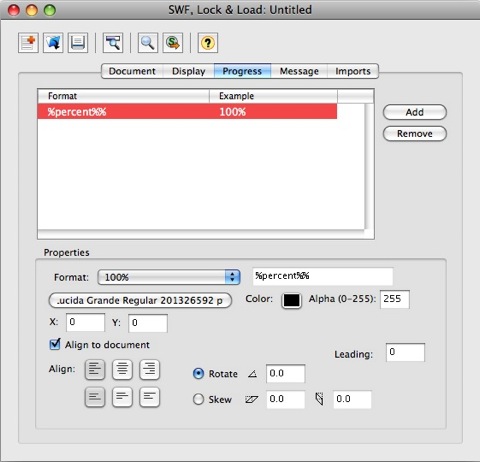The image size is (480, 462).
Task: Select the Rotate radio button
Action: (198, 374)
